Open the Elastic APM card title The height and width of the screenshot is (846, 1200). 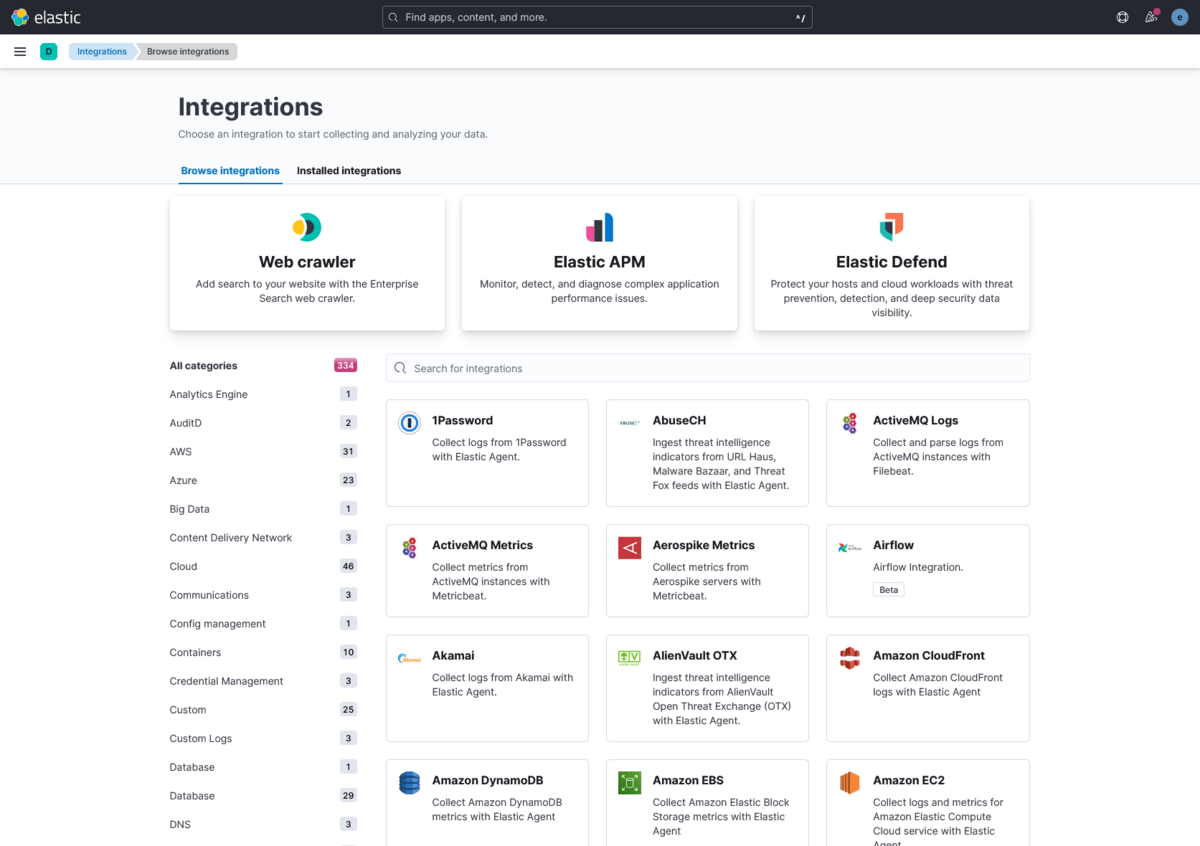pos(599,262)
